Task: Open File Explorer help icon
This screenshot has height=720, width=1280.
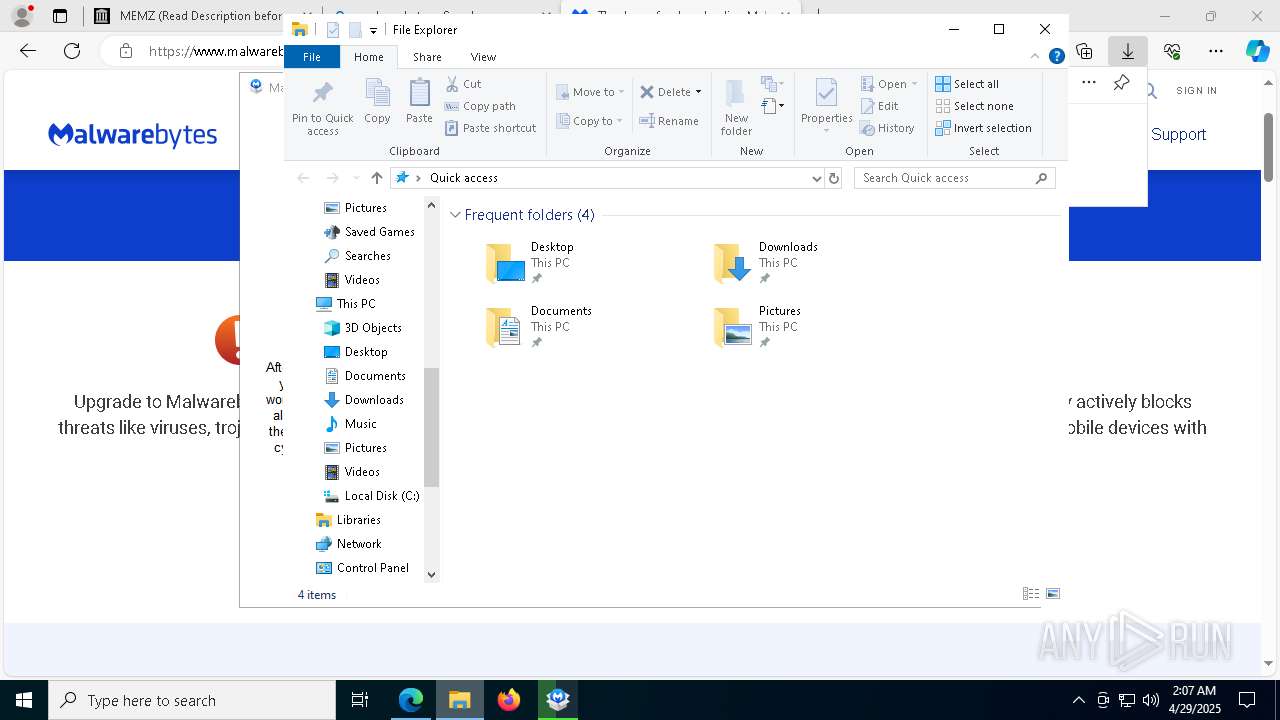Action: click(1056, 57)
